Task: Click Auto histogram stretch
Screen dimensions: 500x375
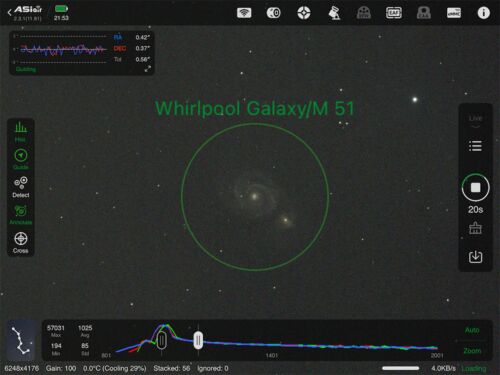Action: click(x=472, y=330)
